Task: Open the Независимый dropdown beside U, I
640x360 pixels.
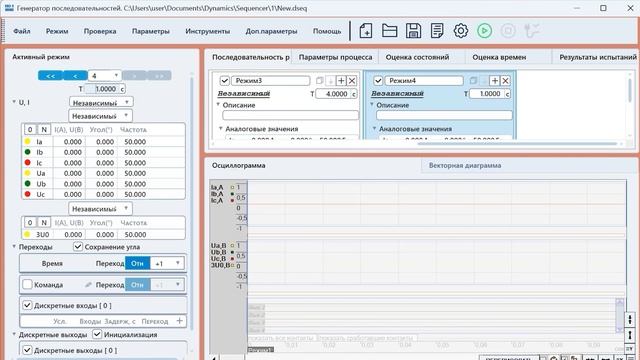Action: pyautogui.click(x=101, y=102)
